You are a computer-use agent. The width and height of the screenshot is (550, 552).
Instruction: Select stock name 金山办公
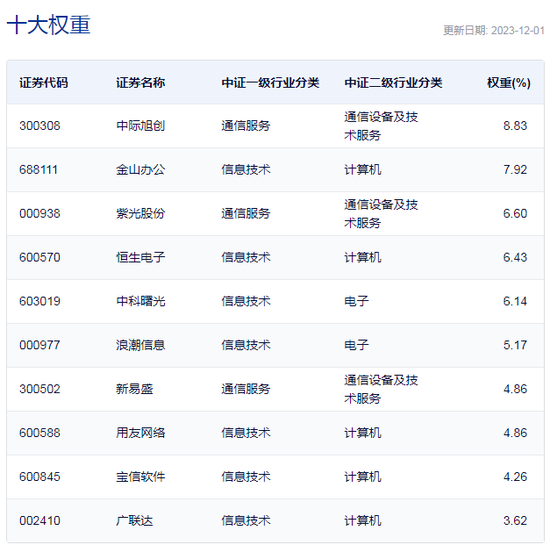(x=140, y=170)
